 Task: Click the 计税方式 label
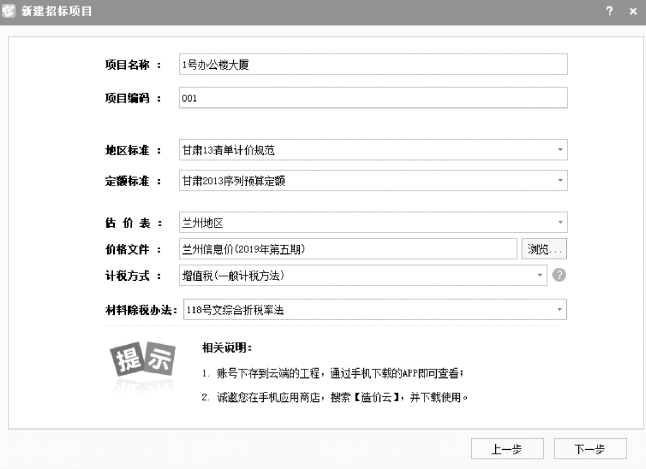coord(133,276)
